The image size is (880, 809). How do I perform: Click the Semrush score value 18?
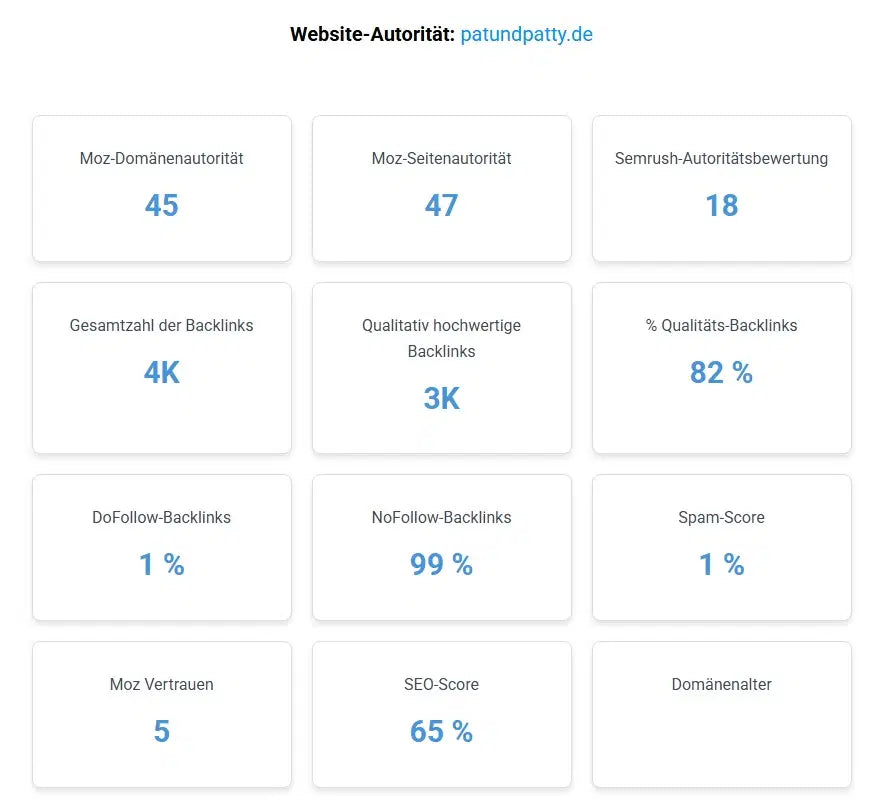tap(721, 205)
